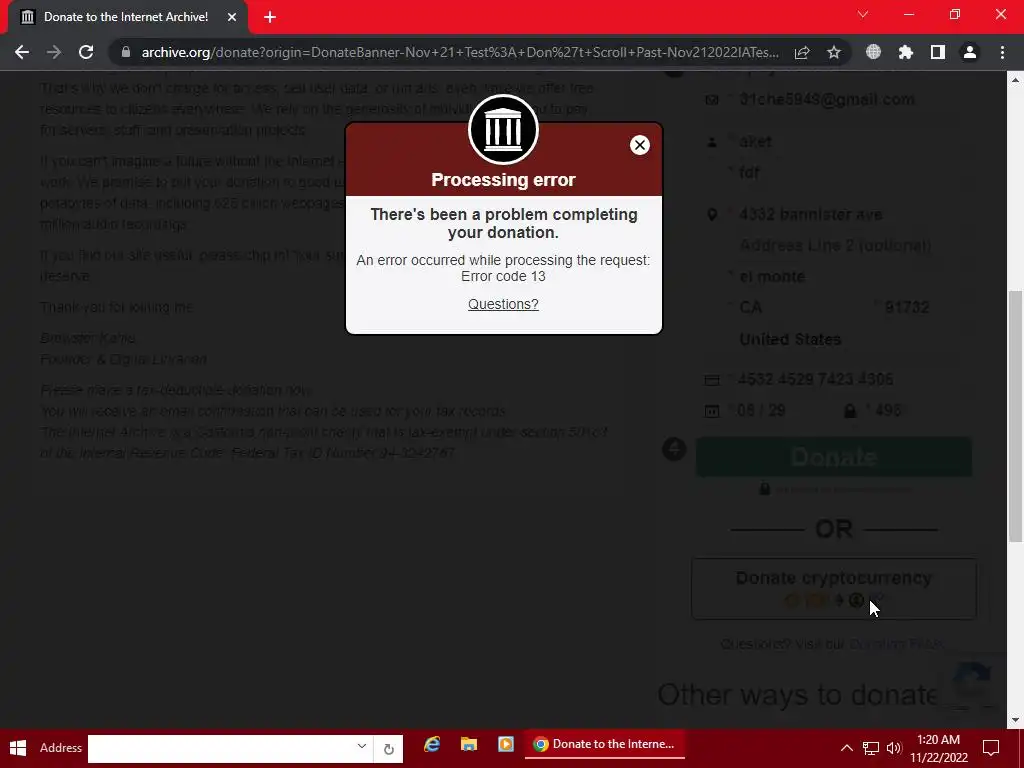The height and width of the screenshot is (768, 1024).
Task: Close the Processing error dialog
Action: click(x=639, y=145)
